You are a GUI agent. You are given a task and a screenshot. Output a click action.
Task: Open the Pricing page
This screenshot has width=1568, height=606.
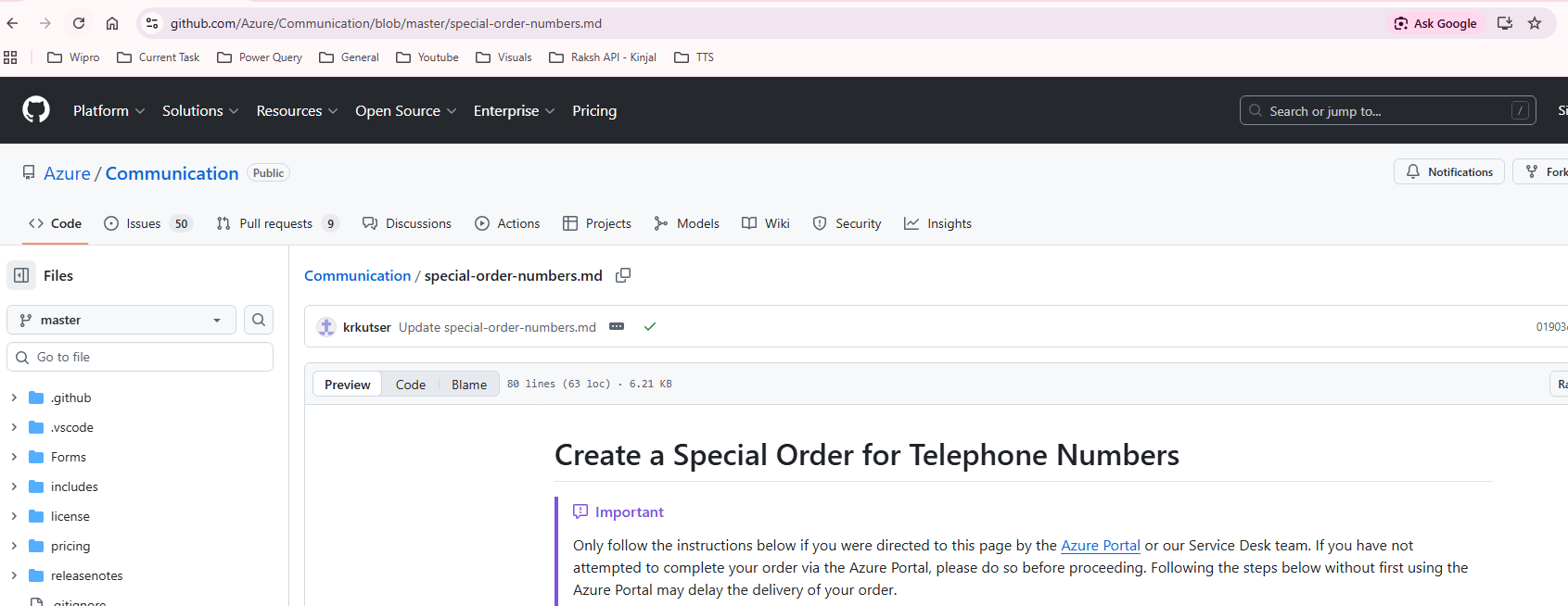(594, 110)
